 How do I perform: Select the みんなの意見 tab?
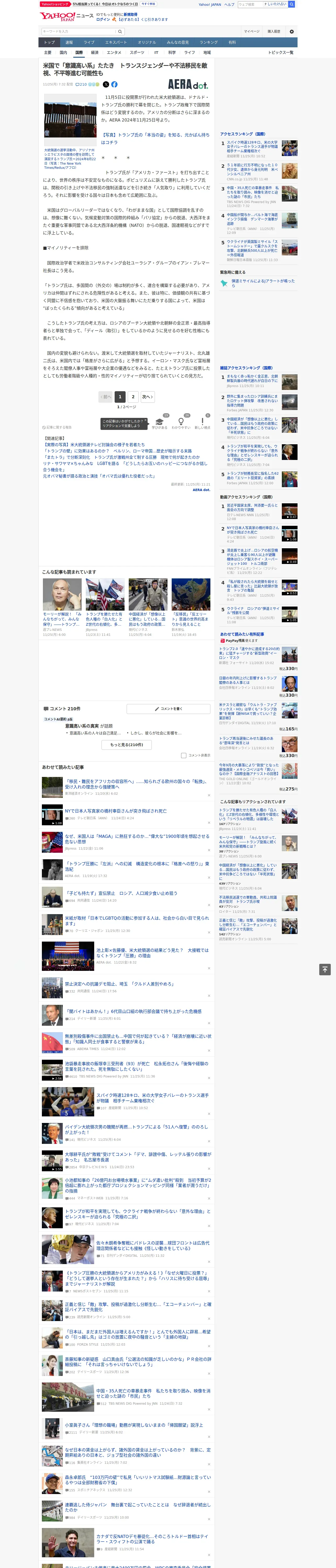coord(178,42)
